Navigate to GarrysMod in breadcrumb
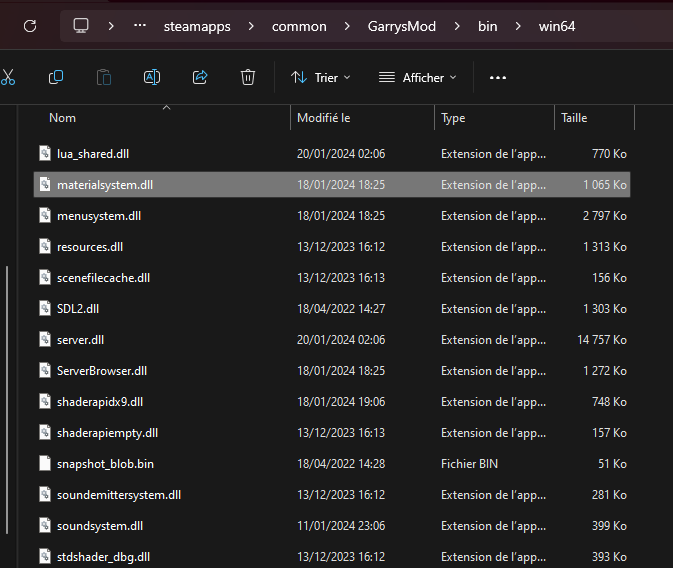This screenshot has height=568, width=673. [x=402, y=26]
